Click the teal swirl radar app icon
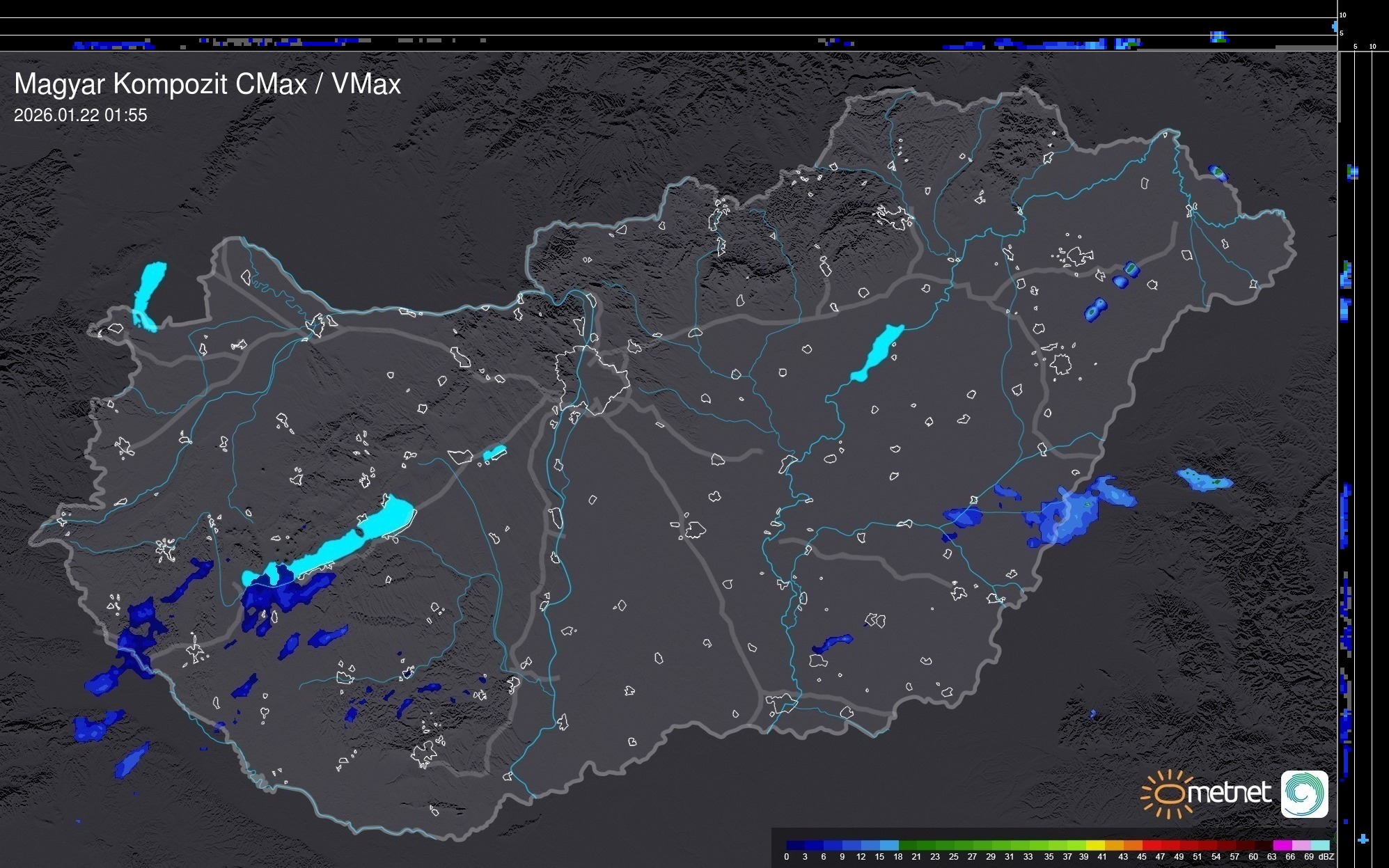Screen dimensions: 1389x868 coord(1304,794)
